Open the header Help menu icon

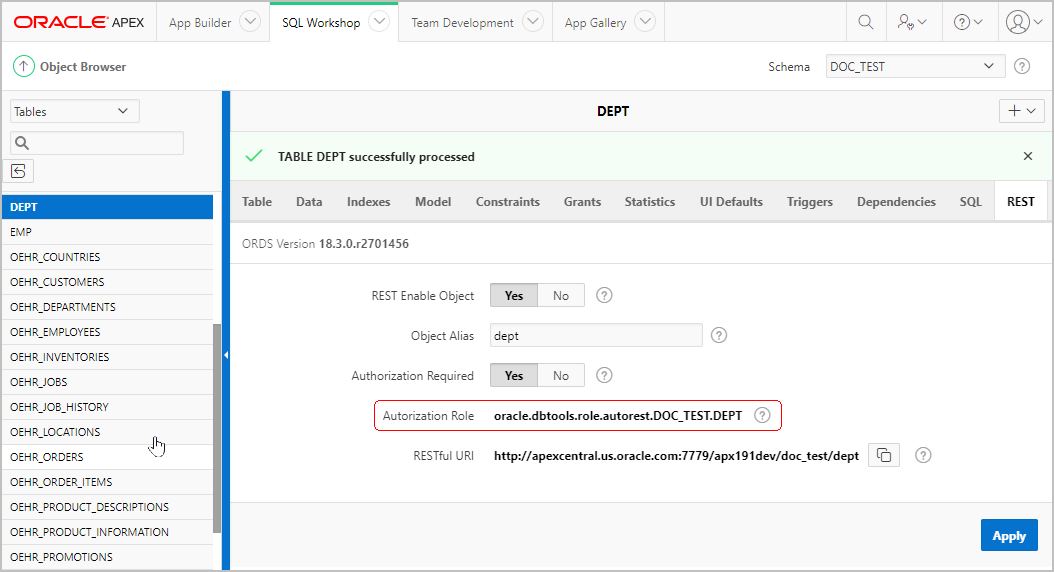pos(968,22)
